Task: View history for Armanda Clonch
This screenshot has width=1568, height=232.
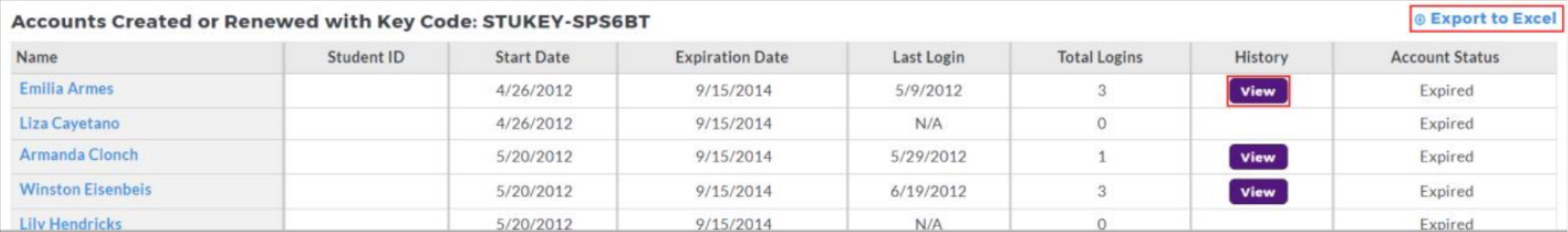Action: coord(1258,157)
